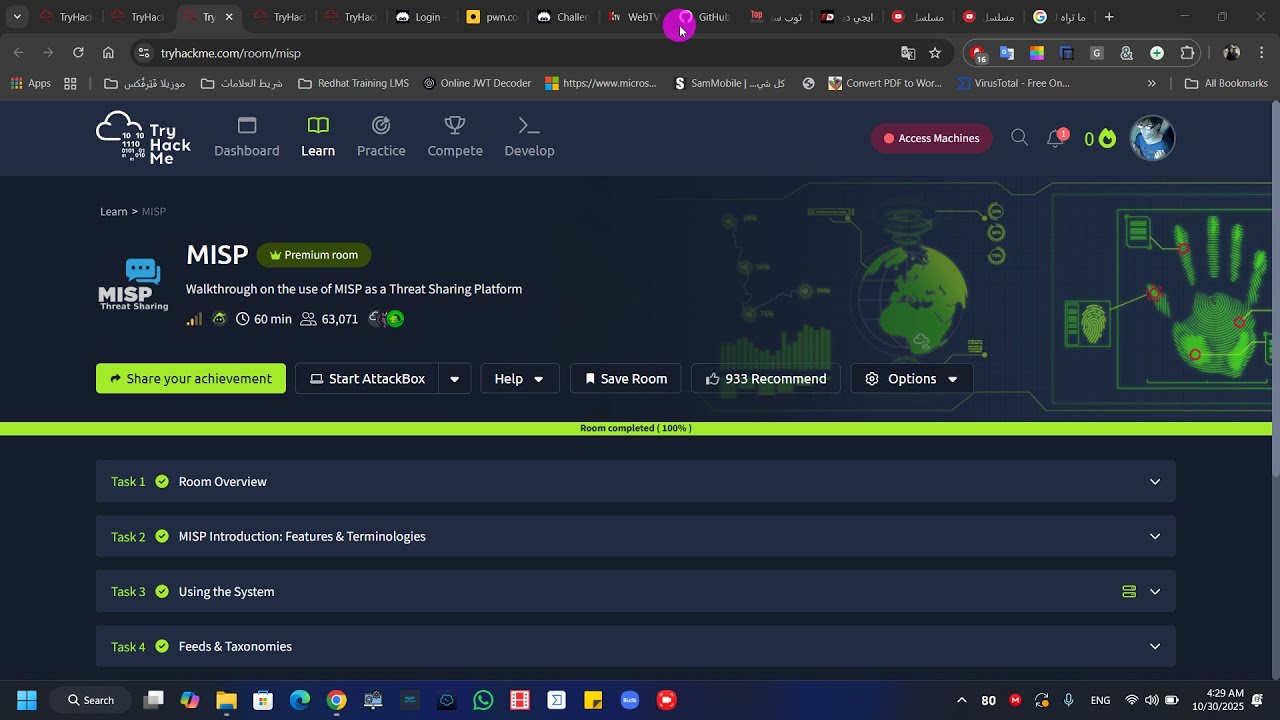This screenshot has height=720, width=1280.
Task: Click the room creator avatar icons
Action: click(386, 319)
